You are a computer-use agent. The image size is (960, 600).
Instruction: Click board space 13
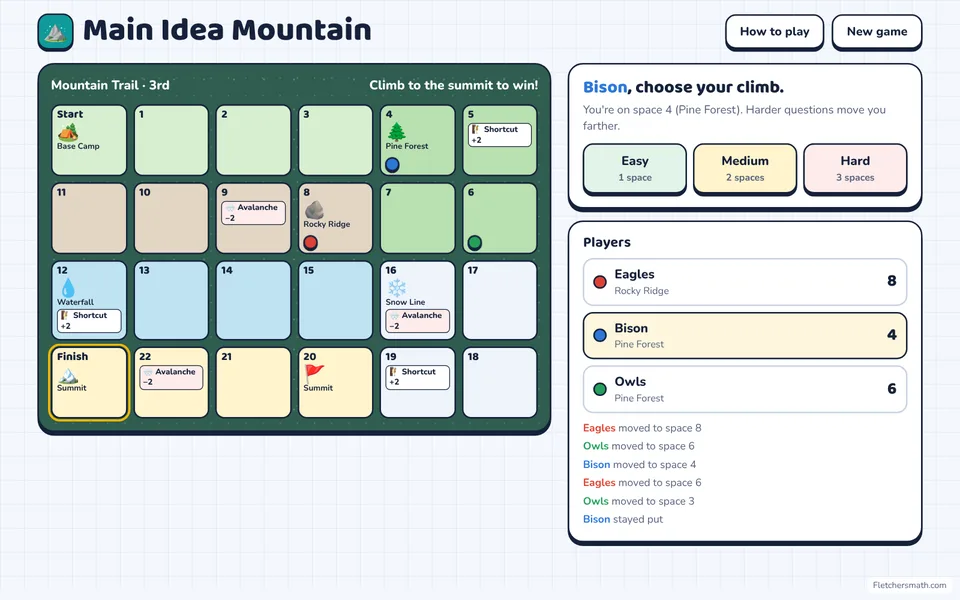[x=171, y=300]
